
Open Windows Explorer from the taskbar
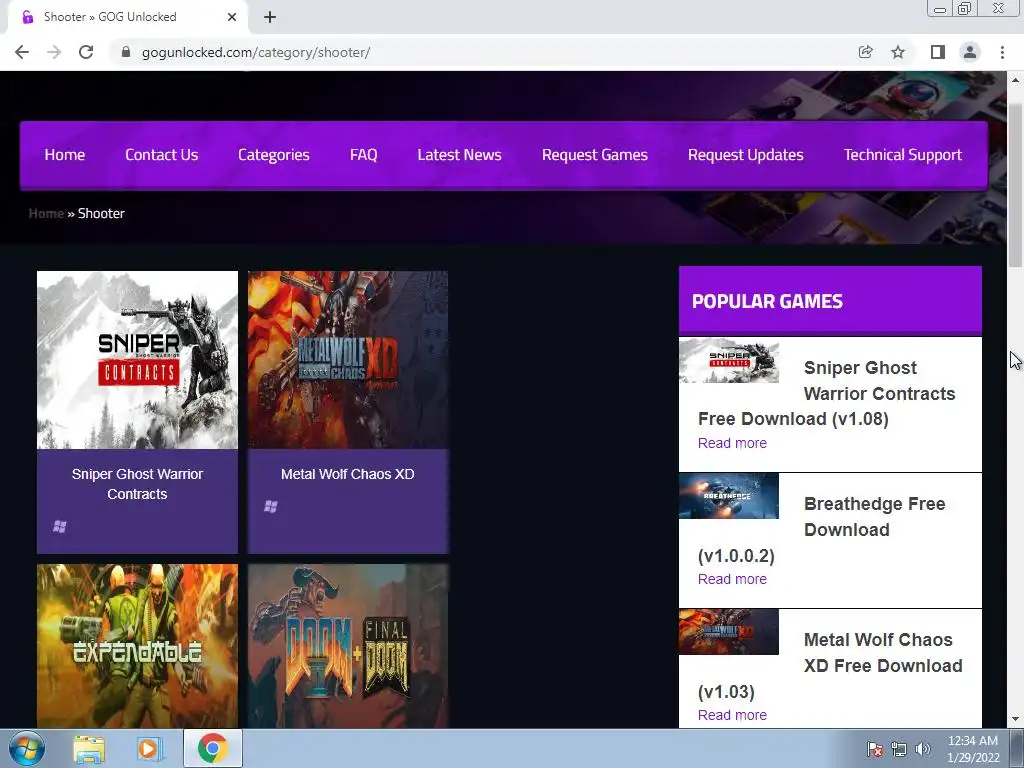tap(89, 749)
